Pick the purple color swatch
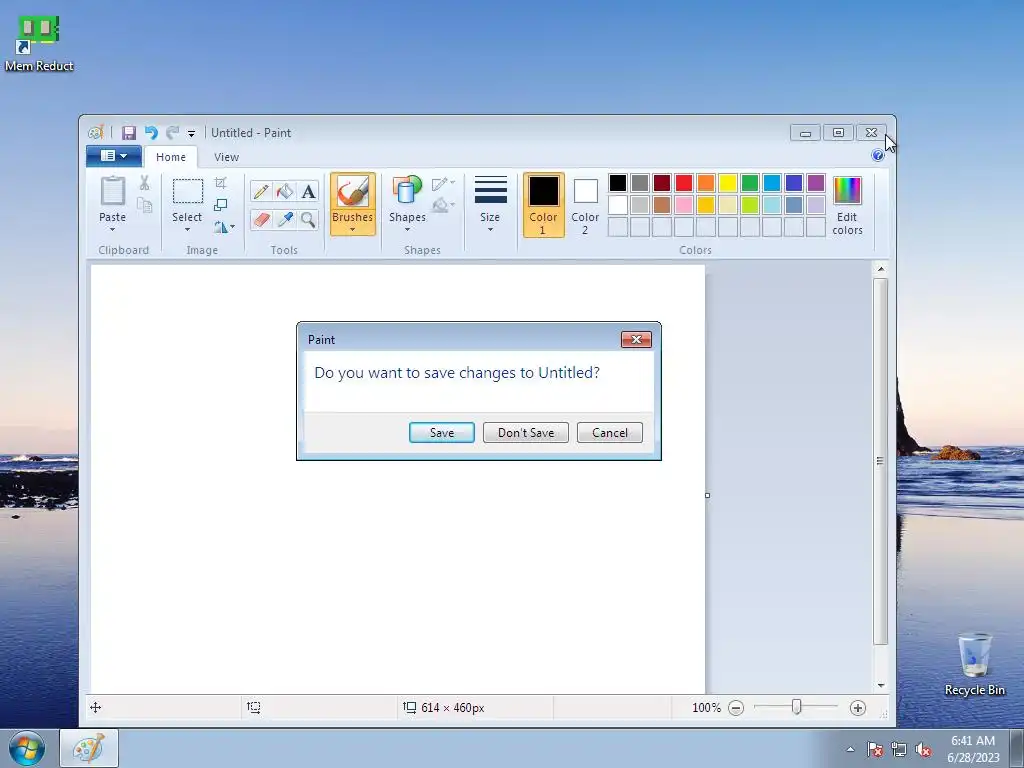 click(x=816, y=183)
